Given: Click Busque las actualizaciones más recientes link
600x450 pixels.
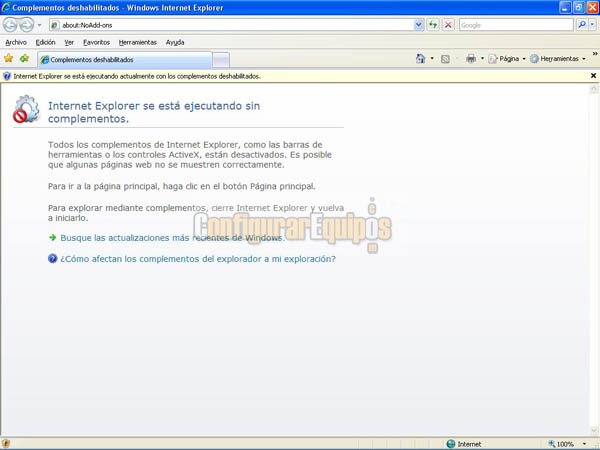Looking at the screenshot, I should point(173,238).
